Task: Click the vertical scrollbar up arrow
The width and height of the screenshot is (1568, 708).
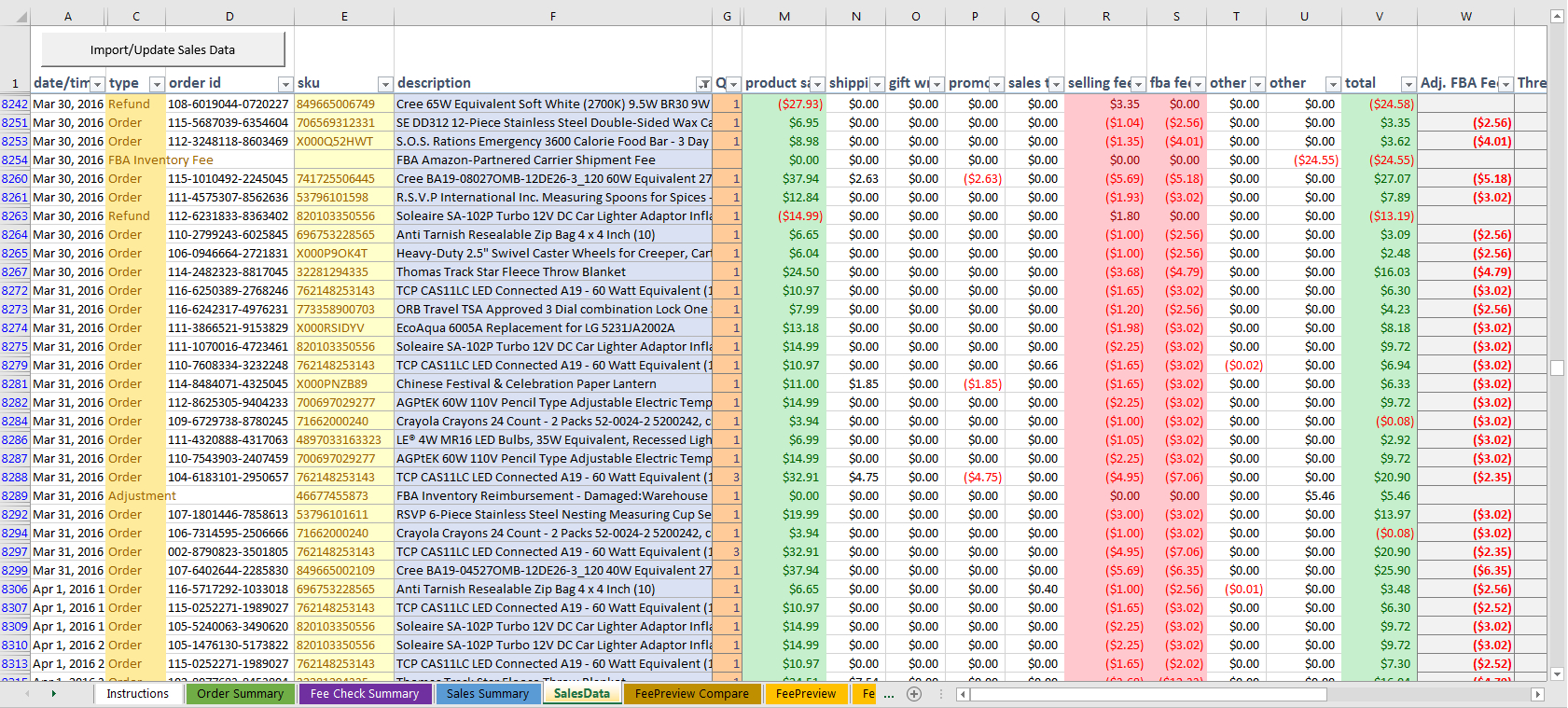Action: coord(1557,16)
